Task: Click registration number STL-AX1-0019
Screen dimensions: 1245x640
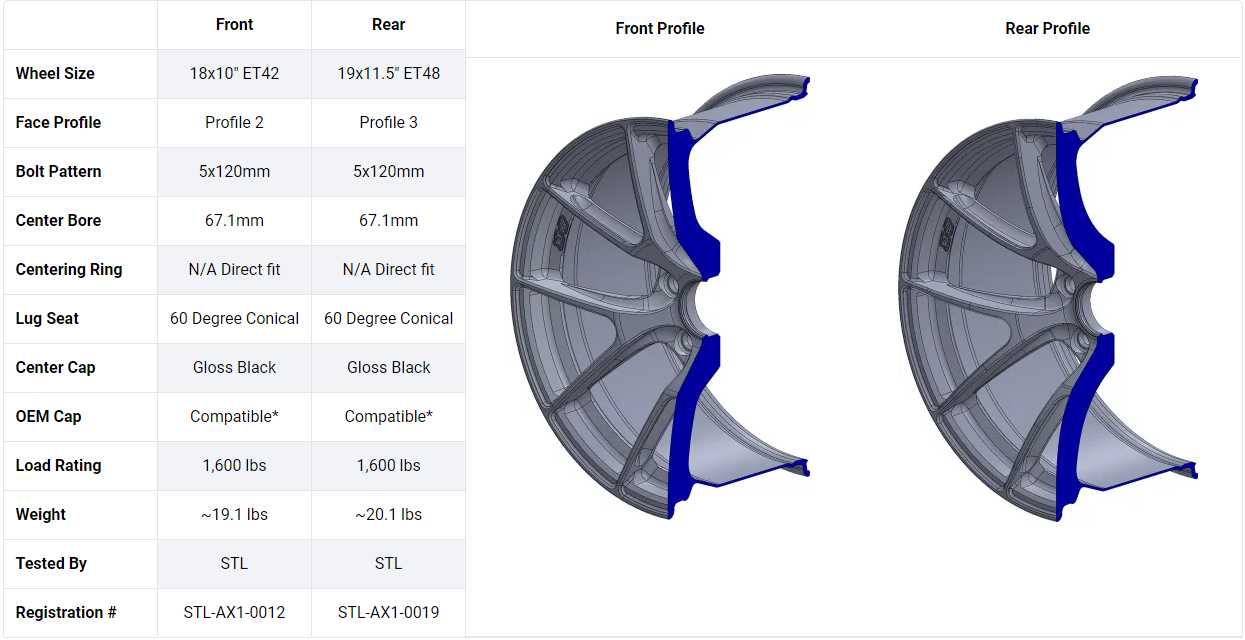Action: pos(388,613)
